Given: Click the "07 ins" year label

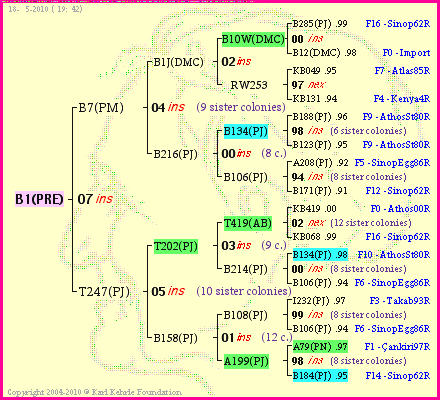Looking at the screenshot, I should [95, 199].
